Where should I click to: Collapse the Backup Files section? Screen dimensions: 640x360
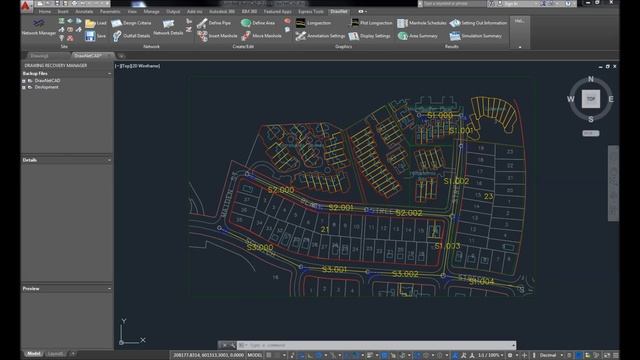pyautogui.click(x=109, y=73)
